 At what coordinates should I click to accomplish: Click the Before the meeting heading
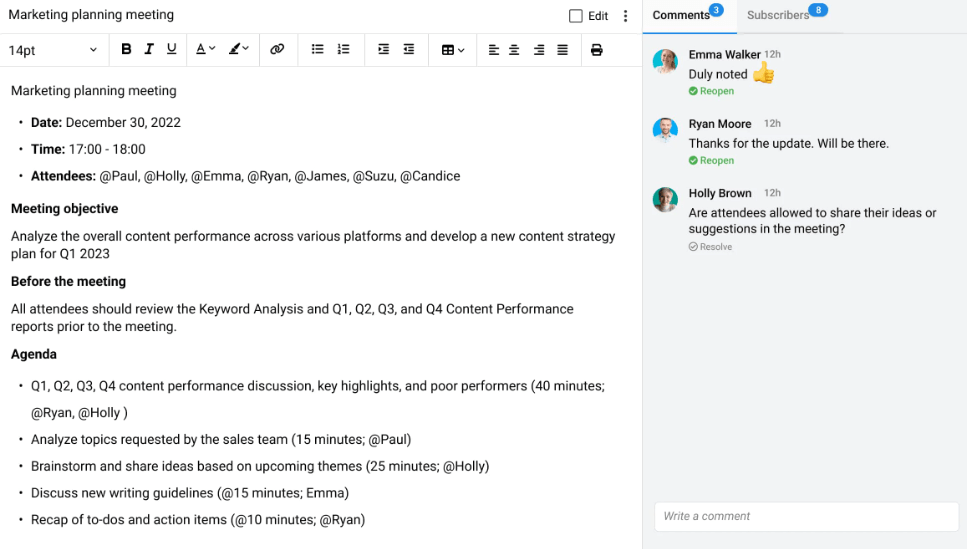pos(68,281)
